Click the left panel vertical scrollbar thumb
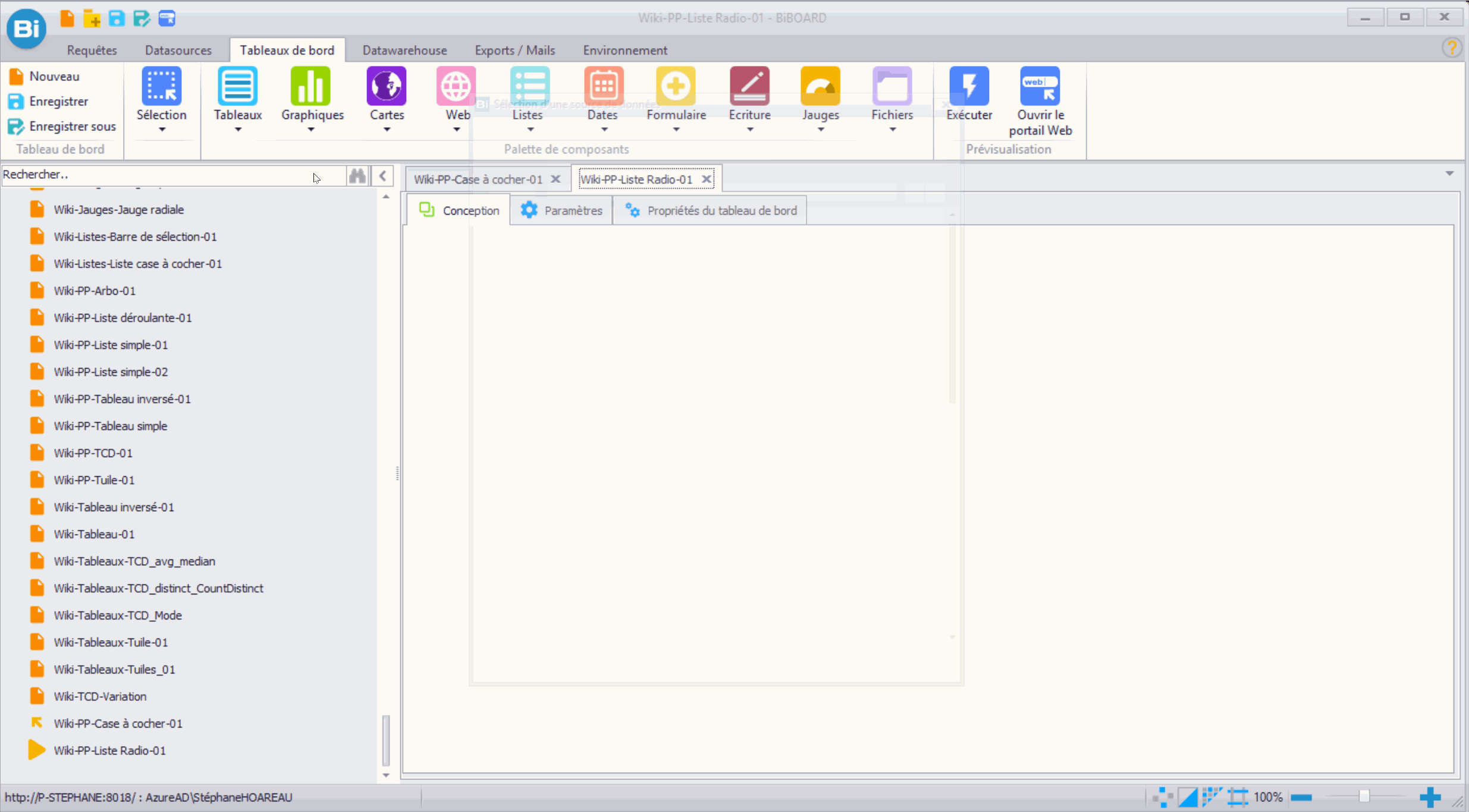Image resolution: width=1469 pixels, height=812 pixels. pyautogui.click(x=386, y=740)
